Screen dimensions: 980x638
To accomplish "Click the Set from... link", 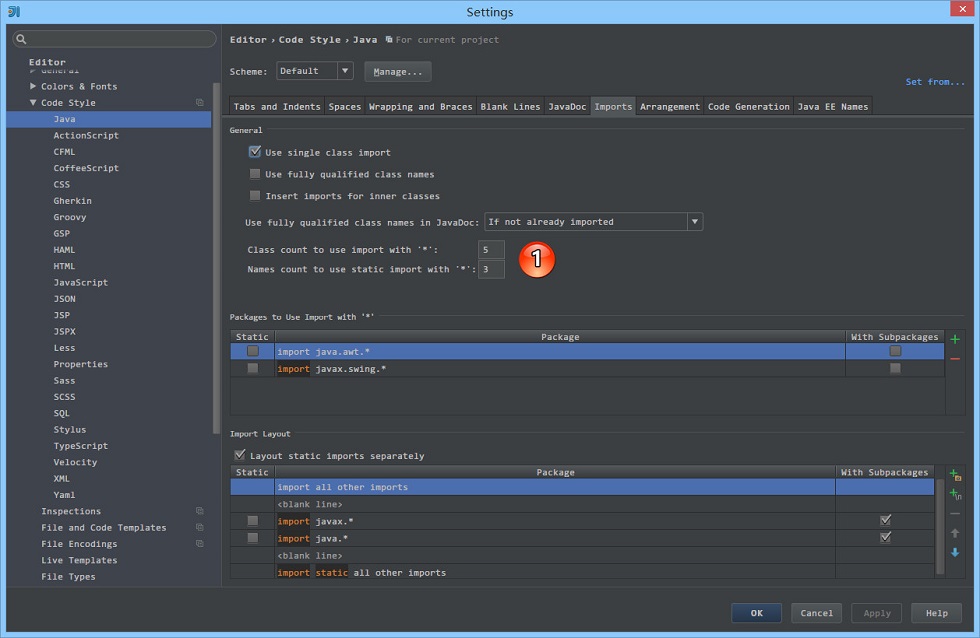I will [935, 82].
